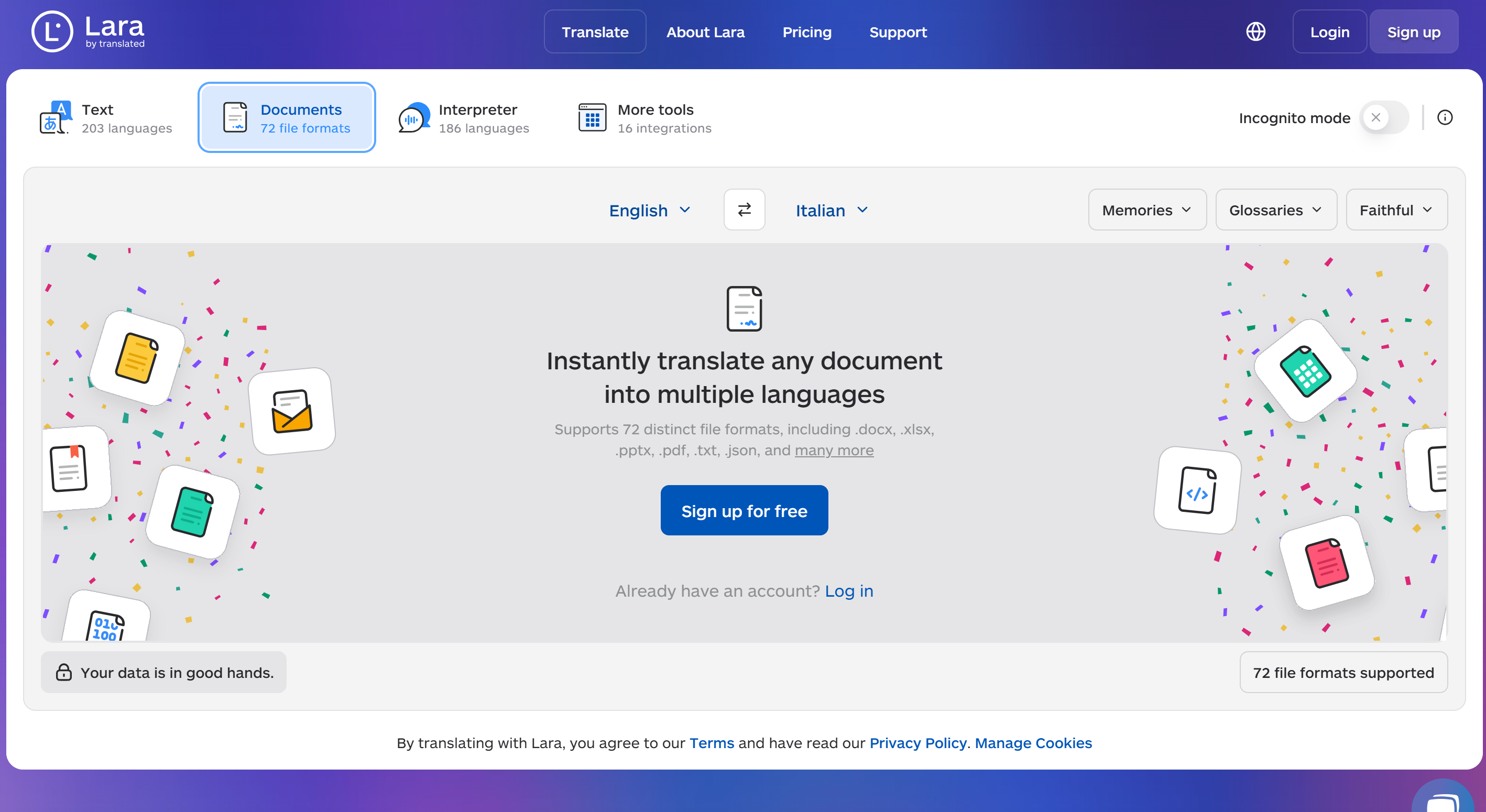The width and height of the screenshot is (1486, 812).
Task: Click the green document file tile
Action: (x=193, y=512)
